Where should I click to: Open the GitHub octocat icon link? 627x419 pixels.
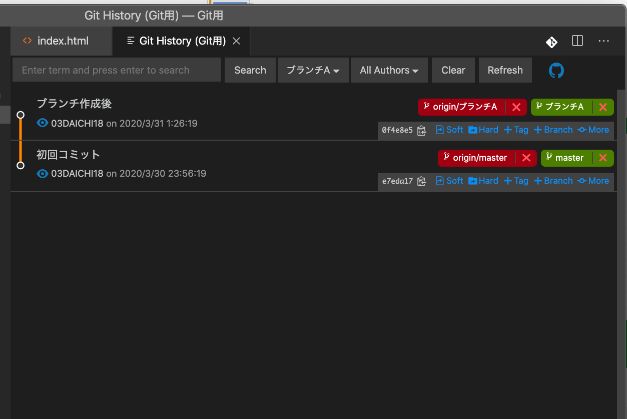click(x=556, y=71)
